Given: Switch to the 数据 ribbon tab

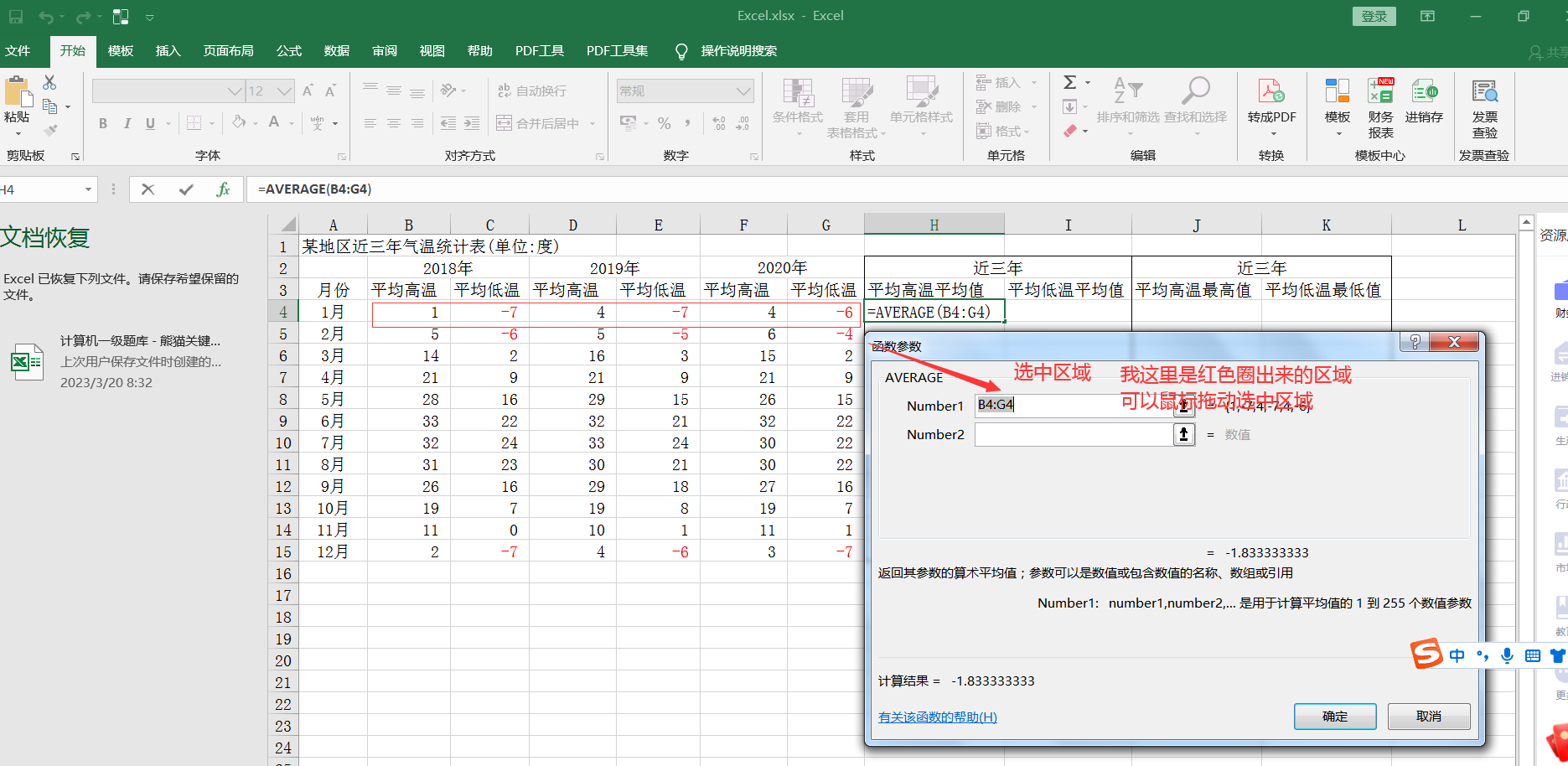Looking at the screenshot, I should coord(336,51).
